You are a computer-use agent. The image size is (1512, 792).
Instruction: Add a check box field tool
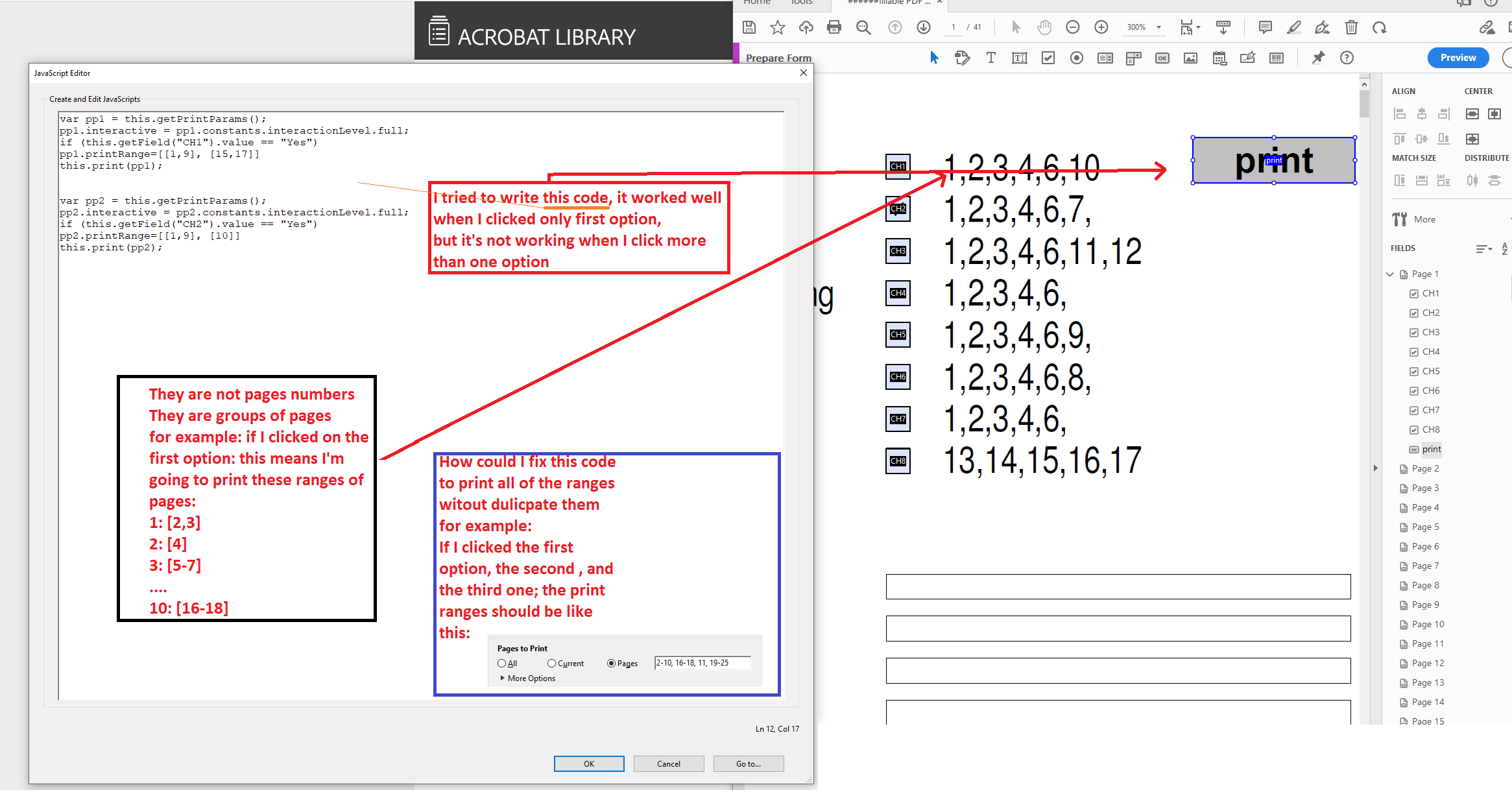pos(1048,58)
